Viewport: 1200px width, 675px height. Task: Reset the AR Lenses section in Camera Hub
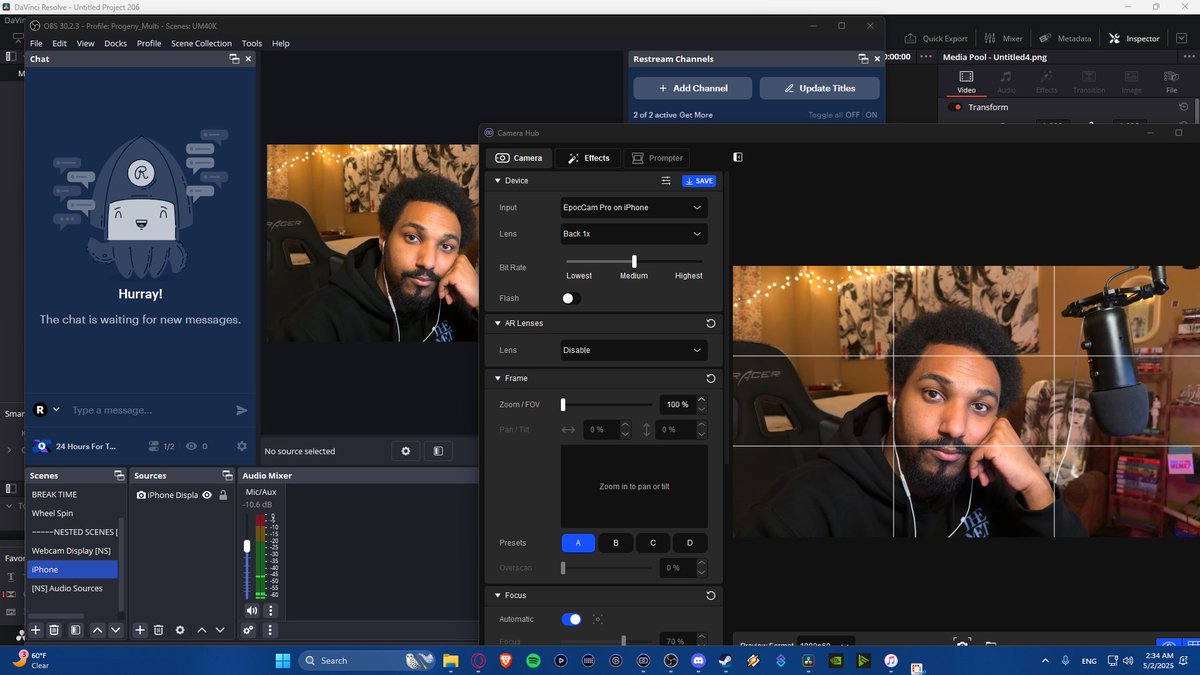point(710,323)
